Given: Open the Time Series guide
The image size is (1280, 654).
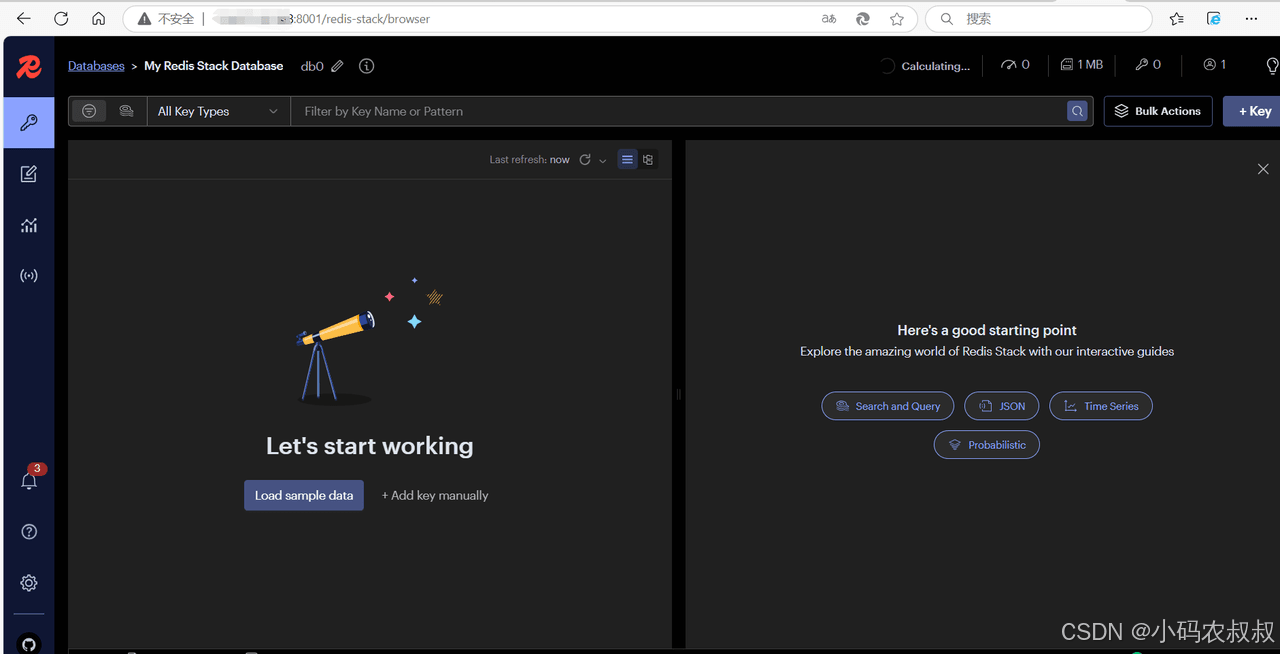Looking at the screenshot, I should point(1101,406).
